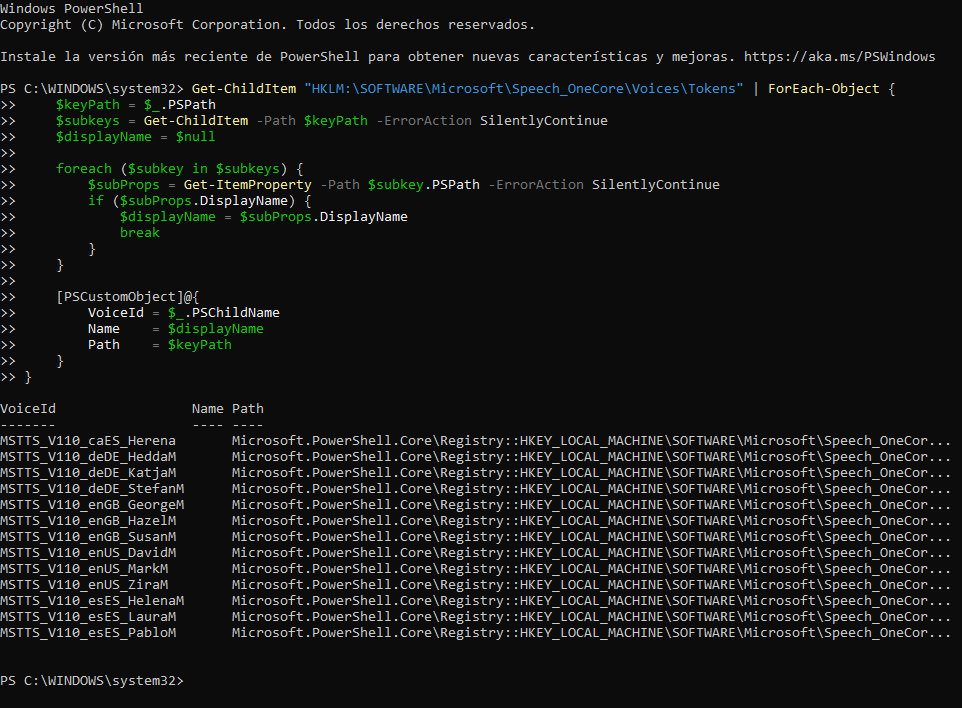This screenshot has width=962, height=708.
Task: Click the MSTTS_V110_enUS_ZiraM voice ID
Action: coord(84,585)
